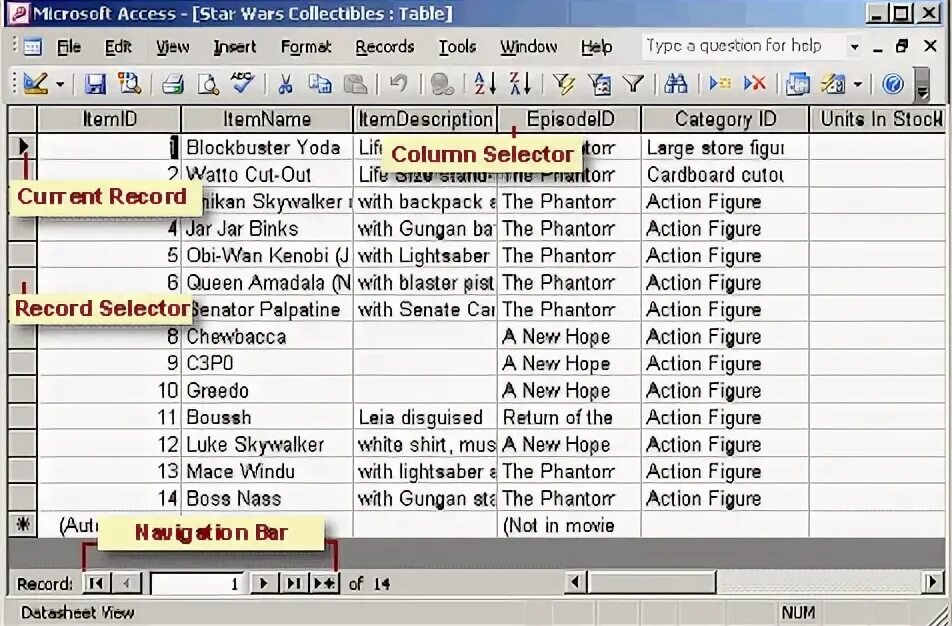Viewport: 952px width, 626px height.
Task: Open Print Preview from the toolbar
Action: 208,84
